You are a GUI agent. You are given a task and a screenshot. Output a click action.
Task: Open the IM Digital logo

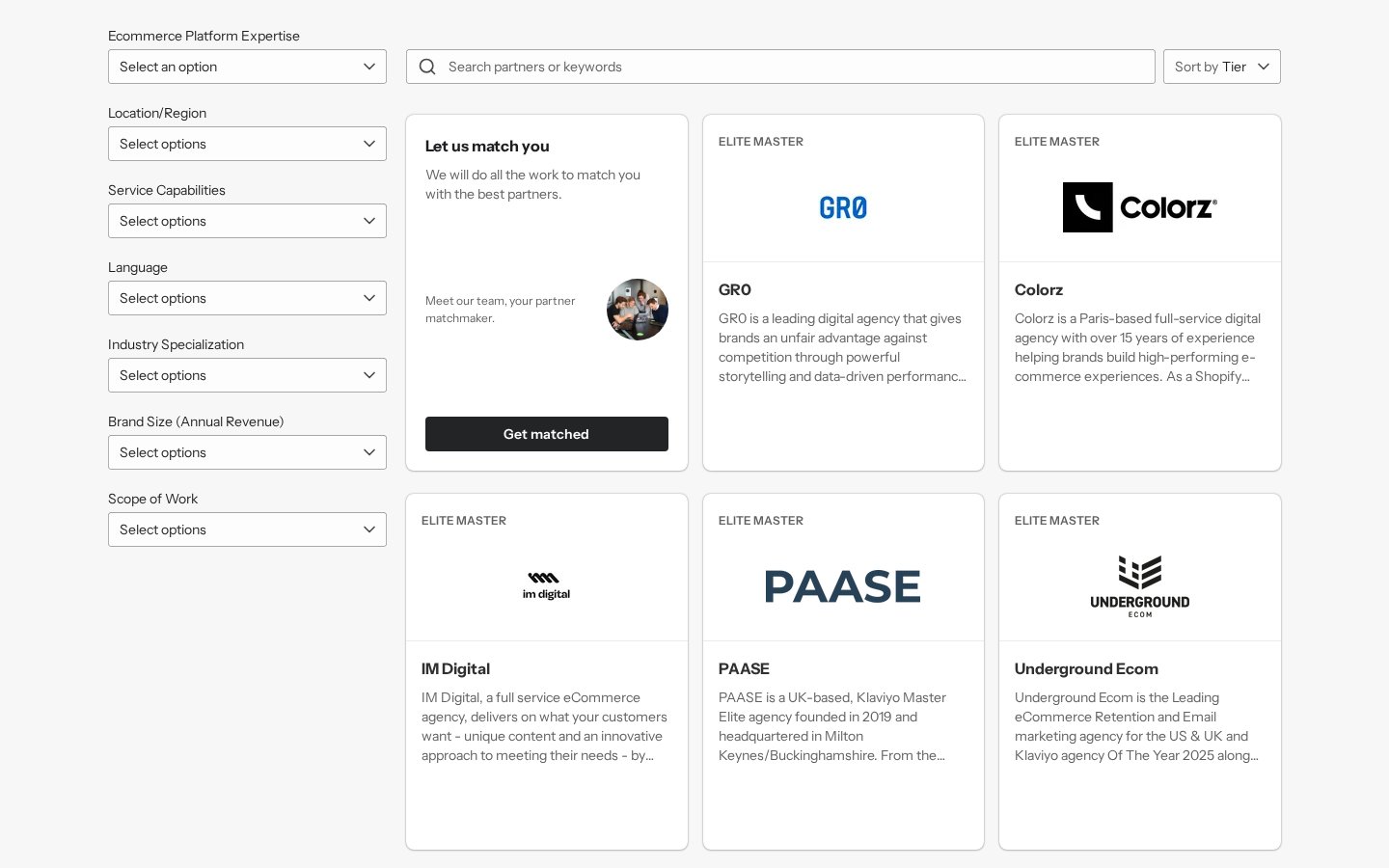pyautogui.click(x=546, y=585)
